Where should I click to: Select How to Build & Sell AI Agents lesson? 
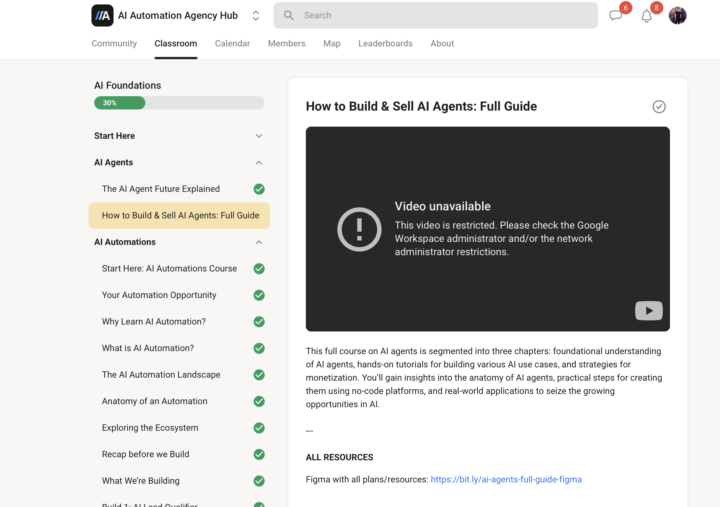pyautogui.click(x=179, y=215)
